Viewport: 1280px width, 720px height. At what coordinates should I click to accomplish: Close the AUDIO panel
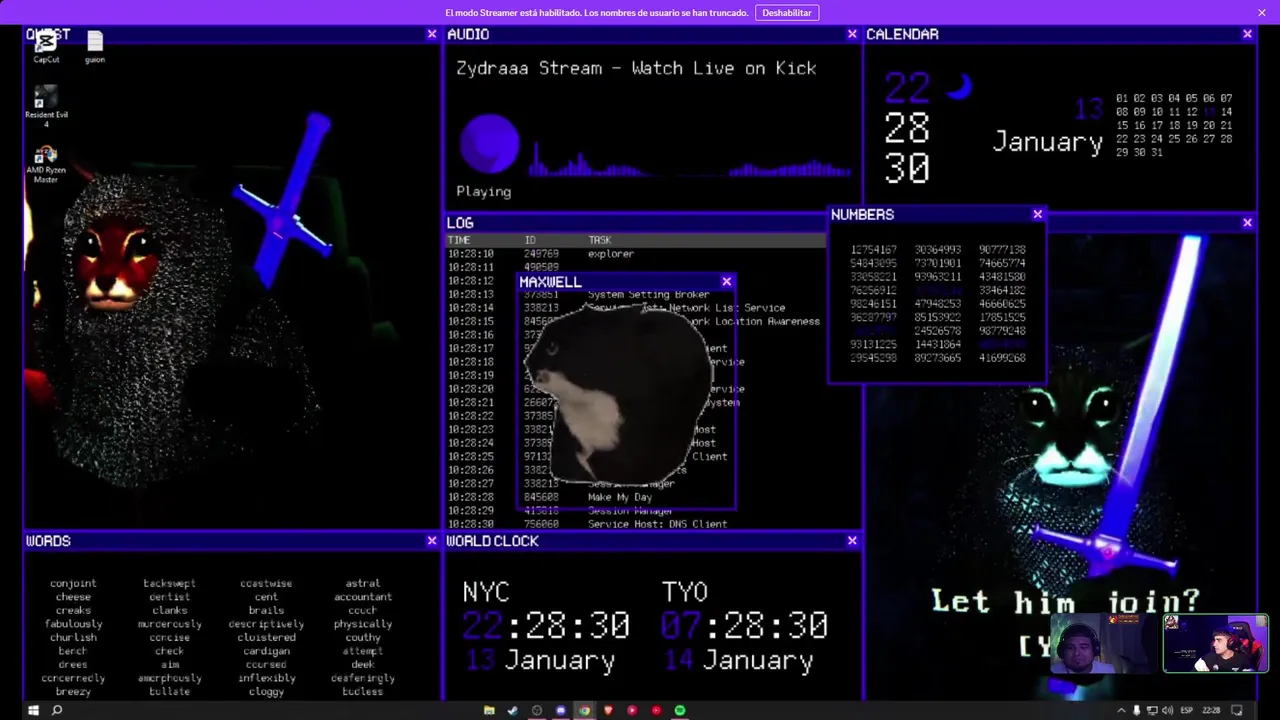pyautogui.click(x=852, y=34)
